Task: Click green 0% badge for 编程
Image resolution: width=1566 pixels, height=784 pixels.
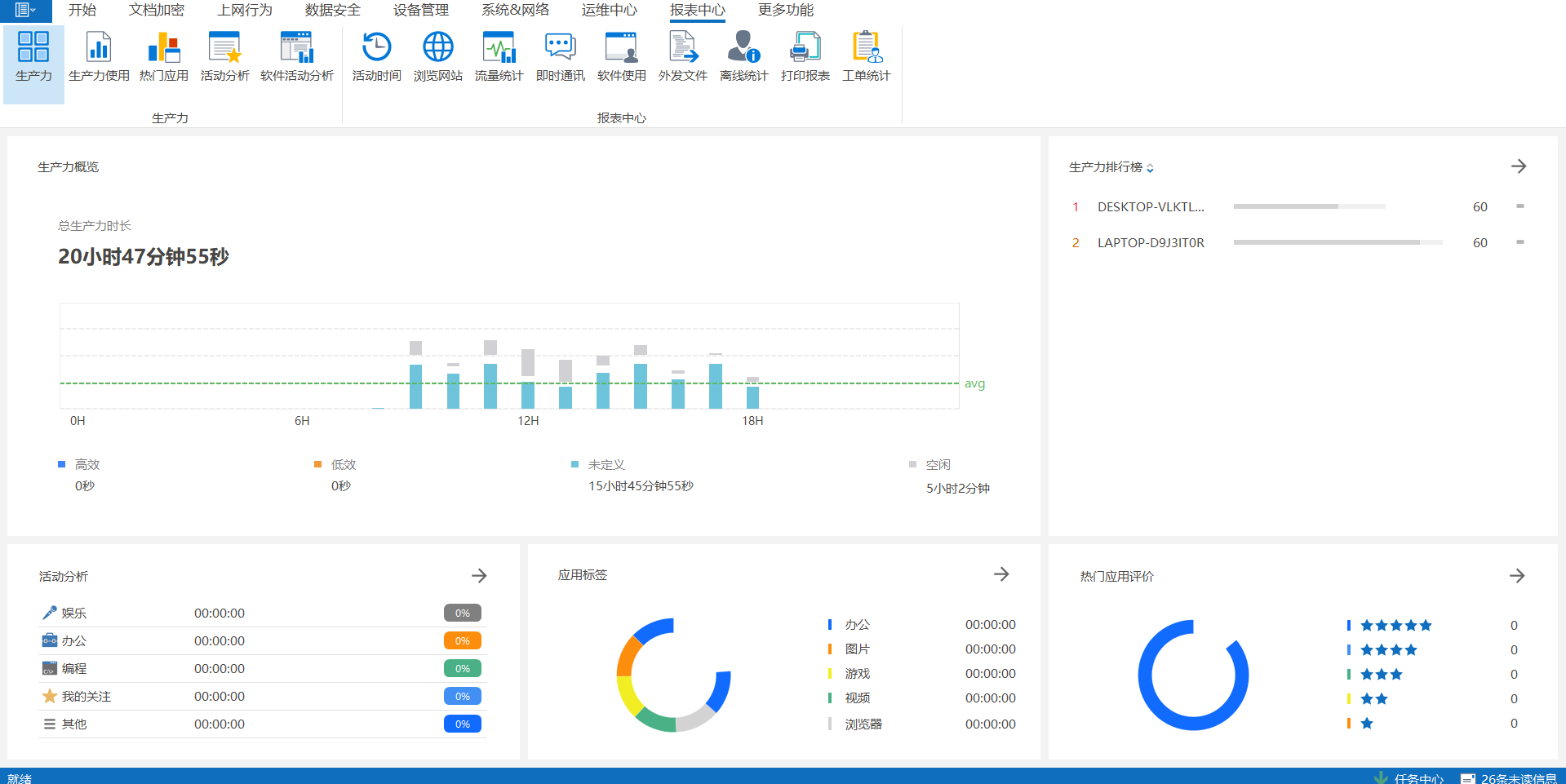Action: pos(463,668)
